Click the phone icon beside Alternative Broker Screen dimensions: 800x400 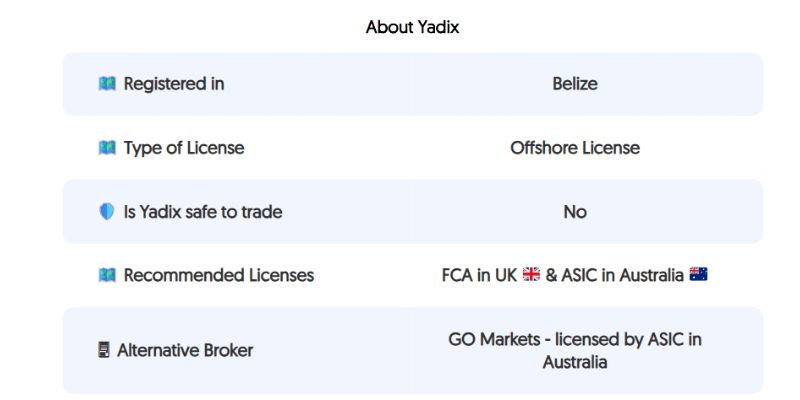pos(104,350)
